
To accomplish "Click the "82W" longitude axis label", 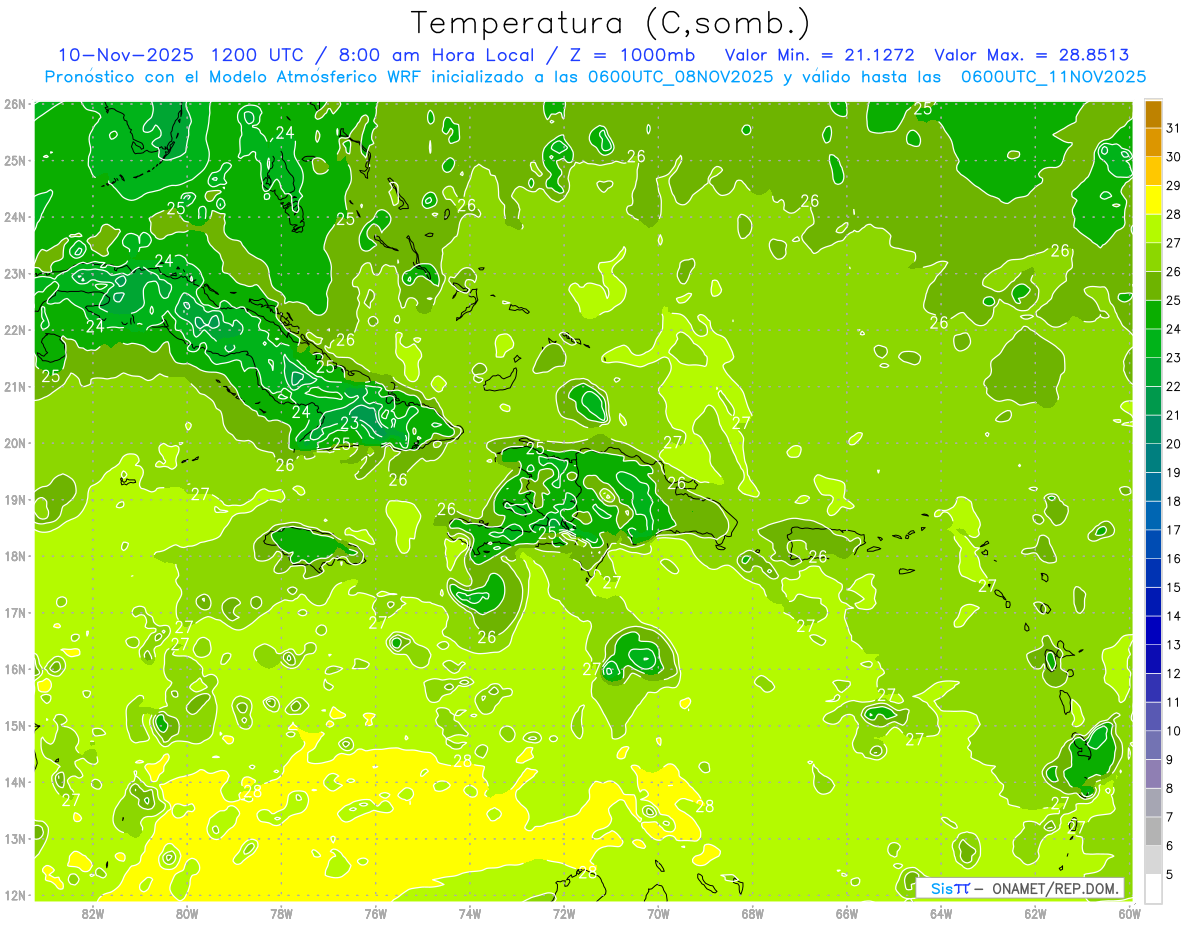I will tap(92, 913).
